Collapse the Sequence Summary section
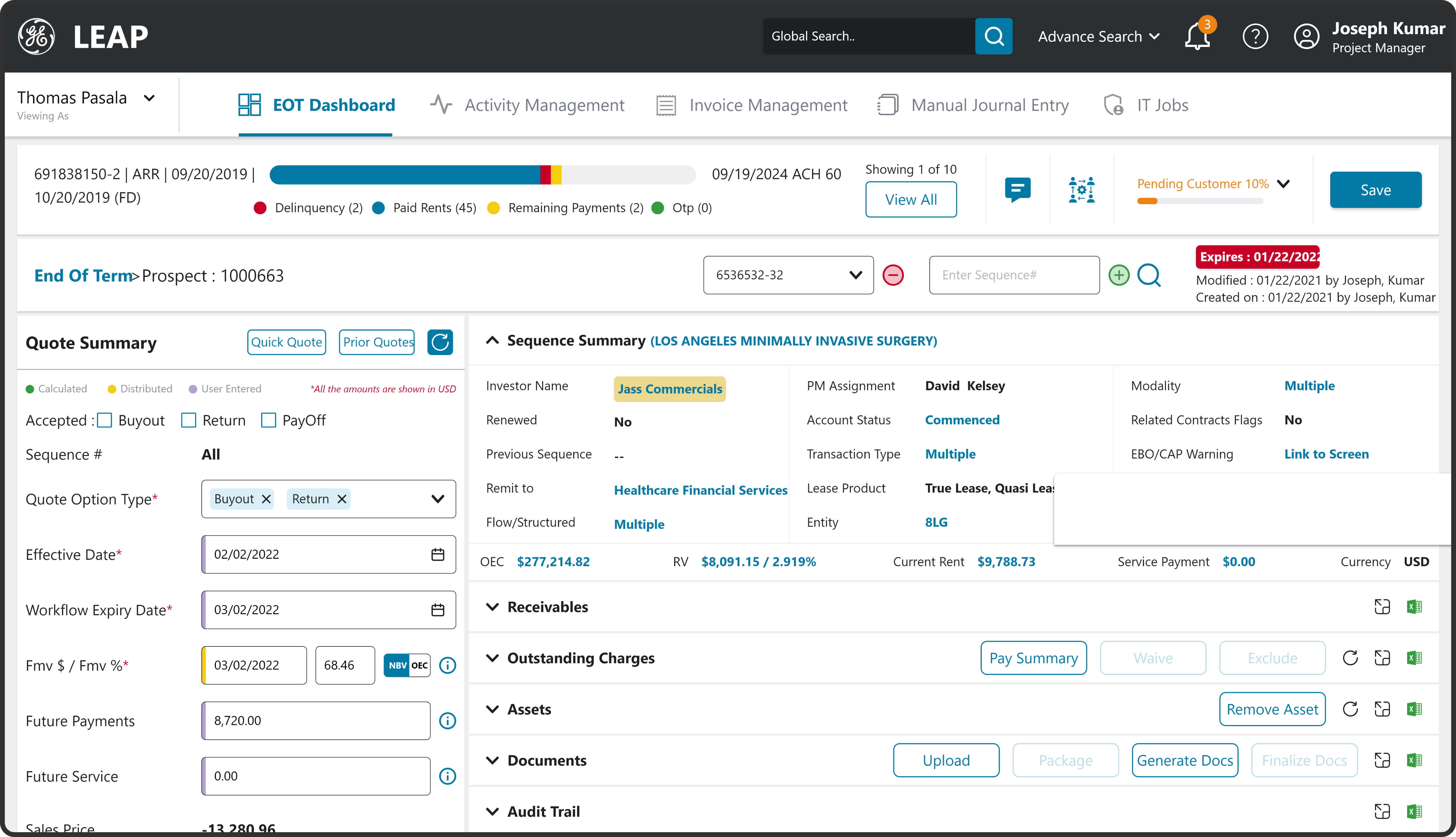 click(x=492, y=340)
